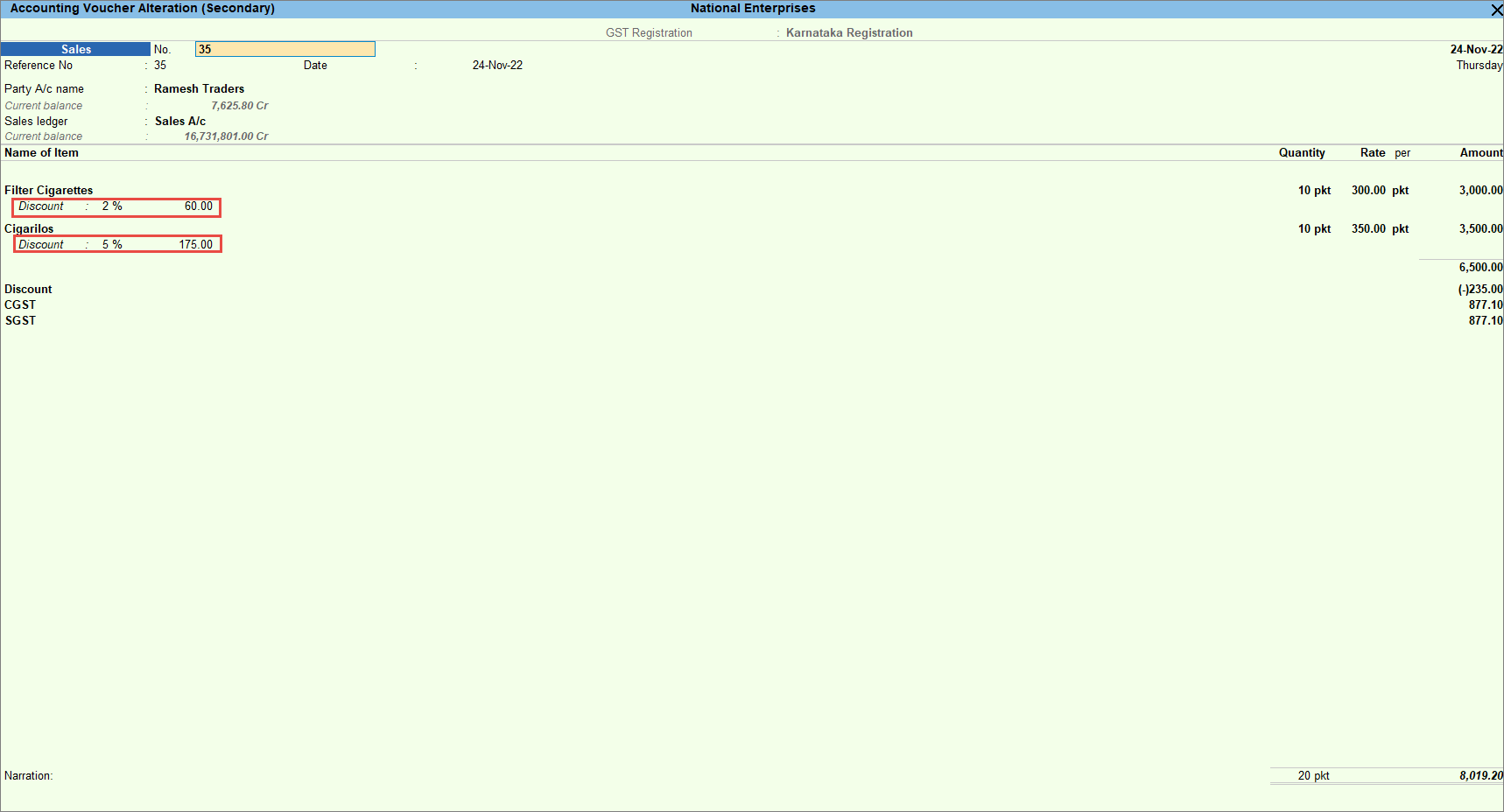The width and height of the screenshot is (1504, 812).
Task: Click the voucher number field containing 35
Action: (x=285, y=49)
